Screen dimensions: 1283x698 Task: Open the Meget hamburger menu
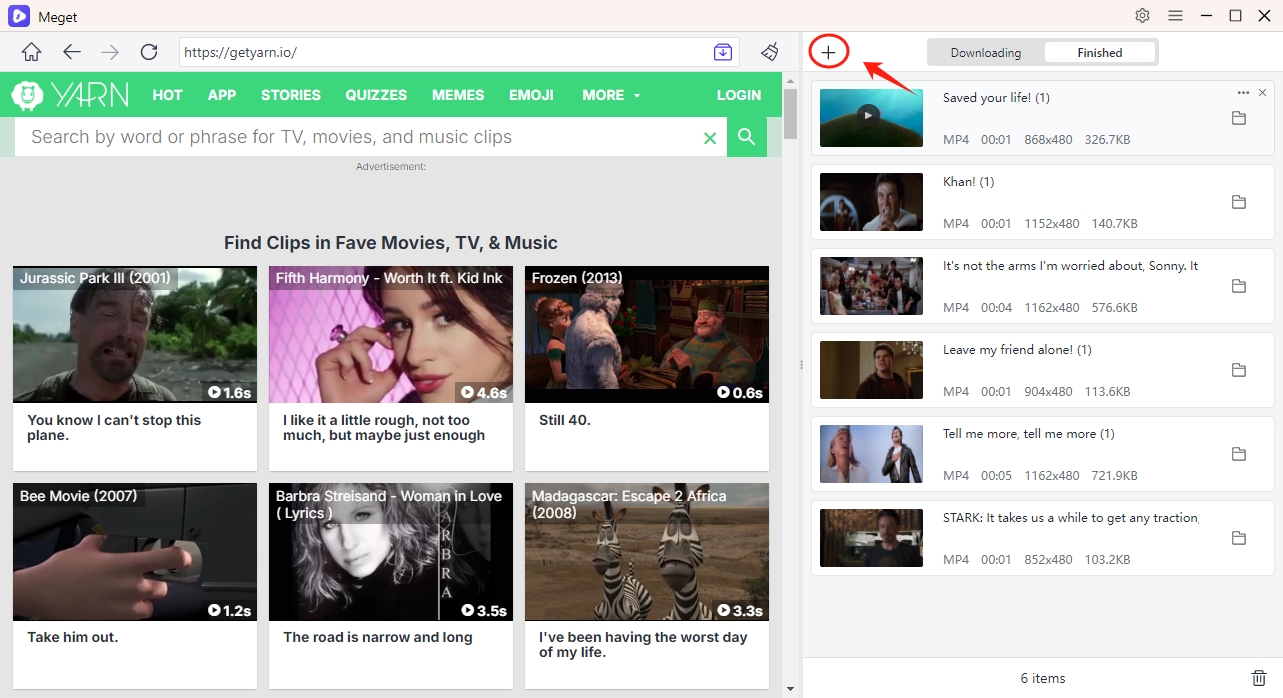point(1176,16)
